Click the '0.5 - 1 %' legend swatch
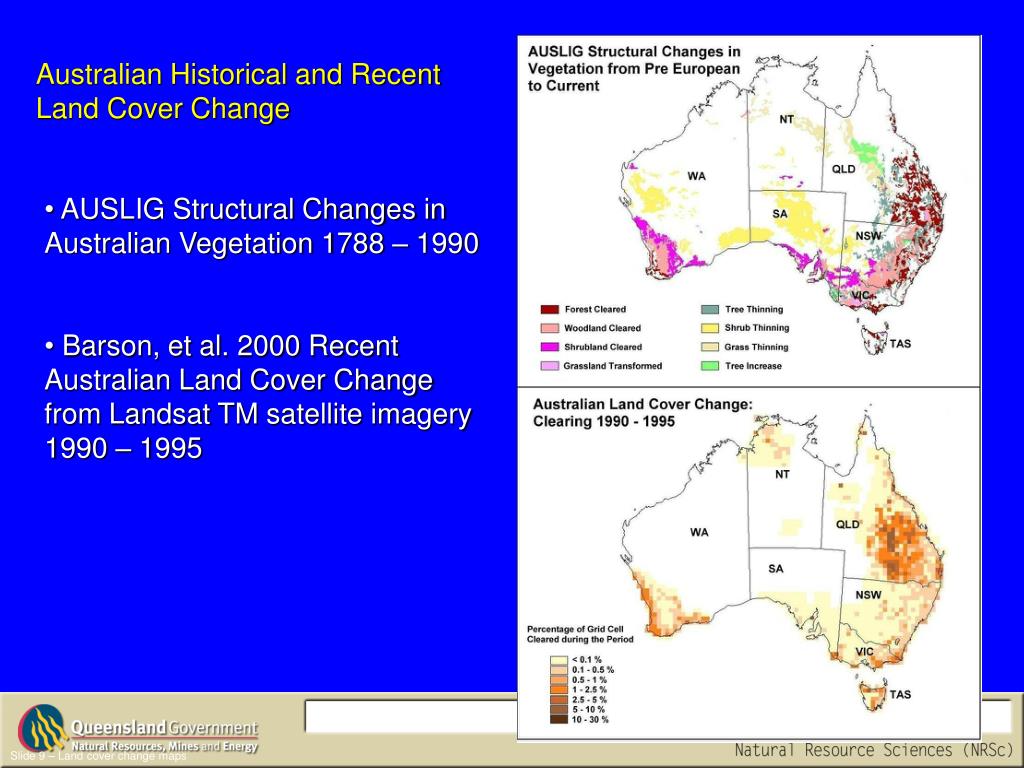This screenshot has width=1024, height=768. 559,680
